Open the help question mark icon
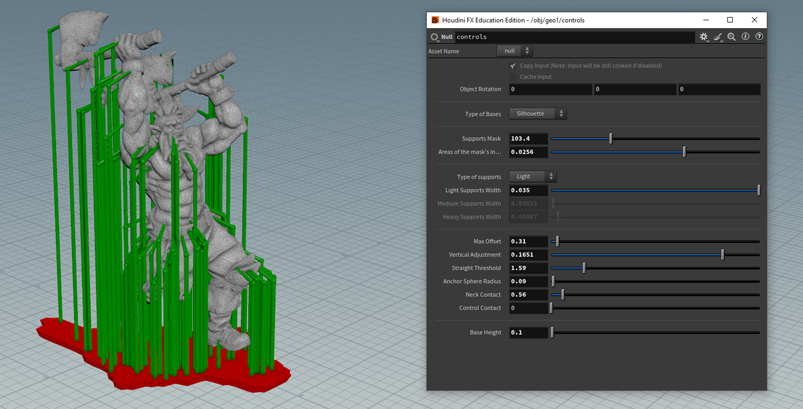 point(759,37)
